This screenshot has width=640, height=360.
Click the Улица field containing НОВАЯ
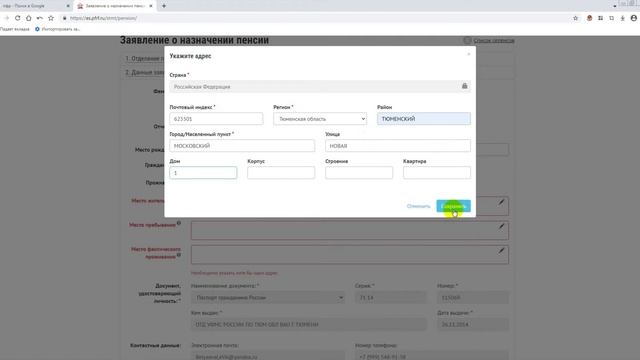point(398,146)
